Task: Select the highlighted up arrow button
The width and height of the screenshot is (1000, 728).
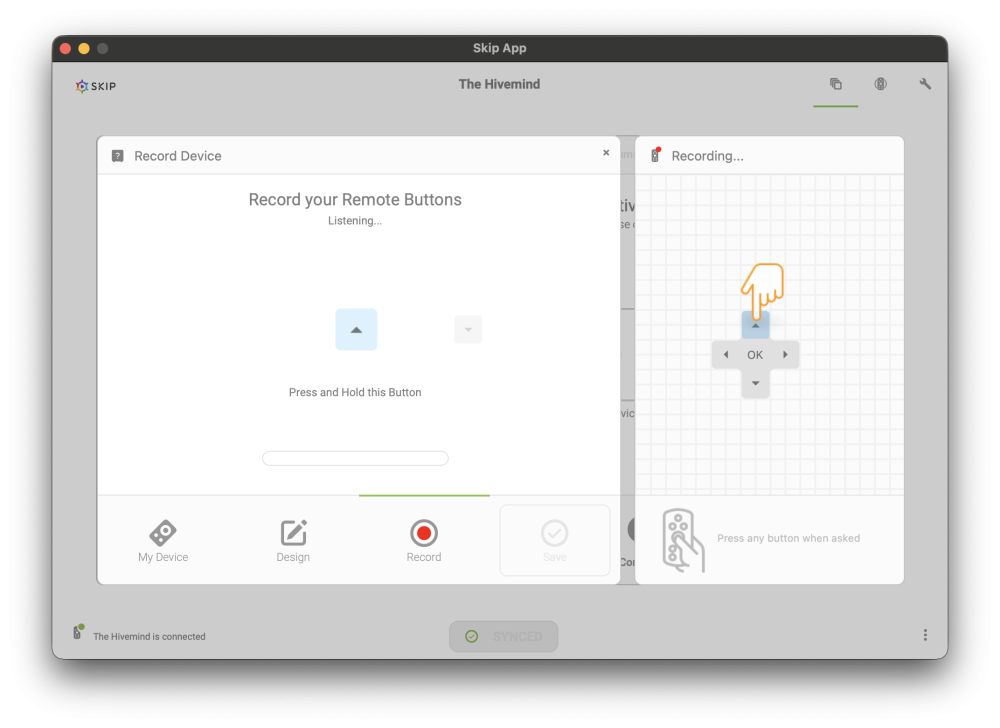Action: click(356, 330)
